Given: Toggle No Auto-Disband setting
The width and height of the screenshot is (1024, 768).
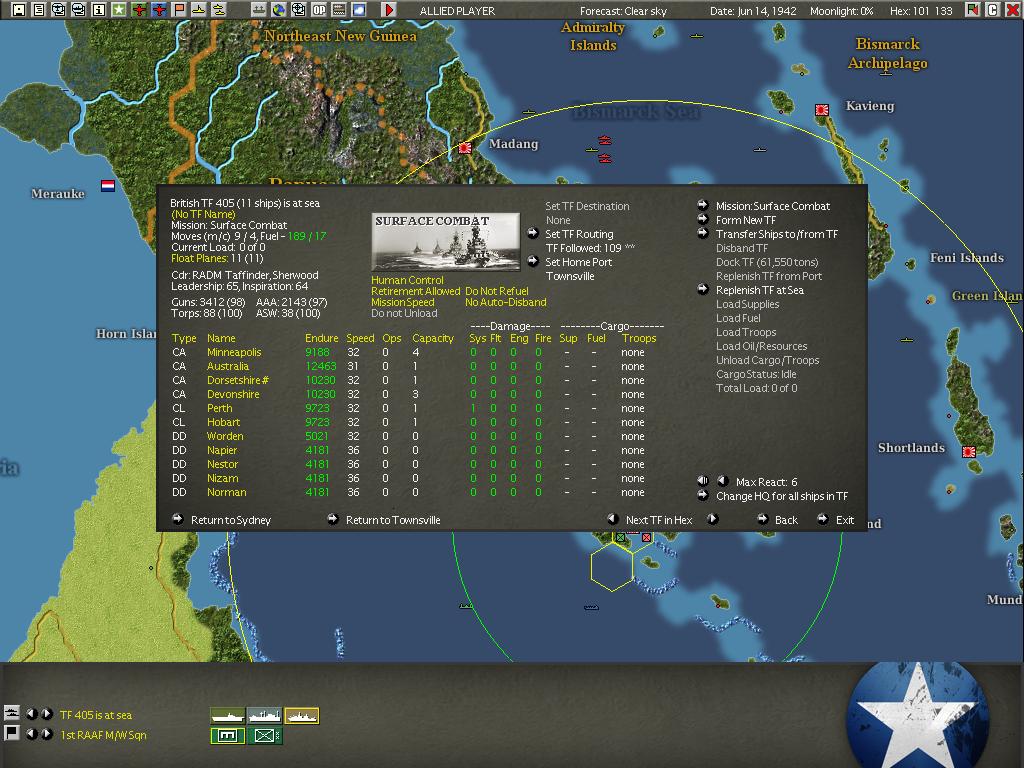Looking at the screenshot, I should pyautogui.click(x=505, y=302).
